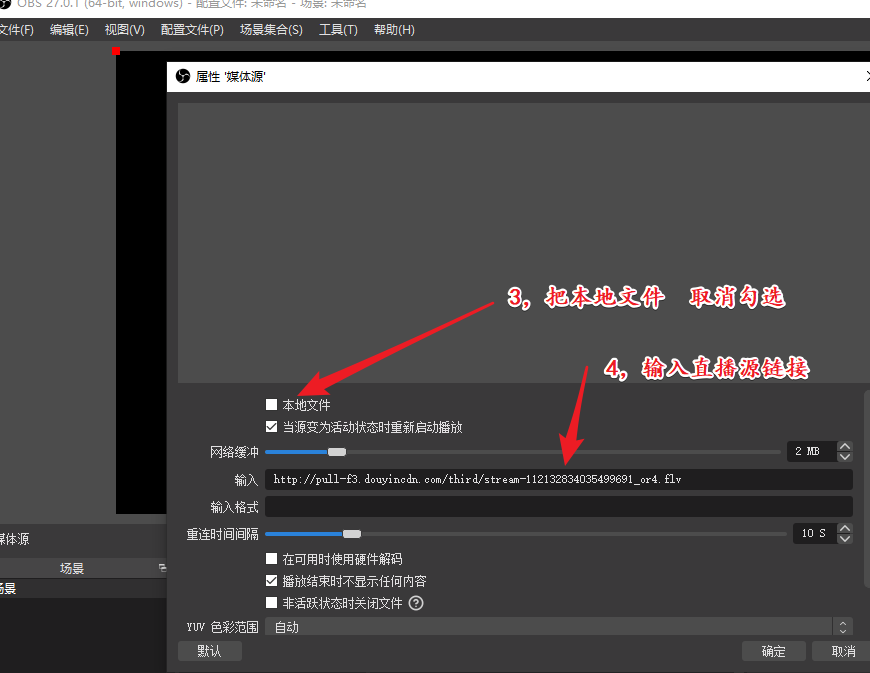870x673 pixels.
Task: Enable 非活跃状态时关闭文件 checkbox
Action: pos(271,603)
